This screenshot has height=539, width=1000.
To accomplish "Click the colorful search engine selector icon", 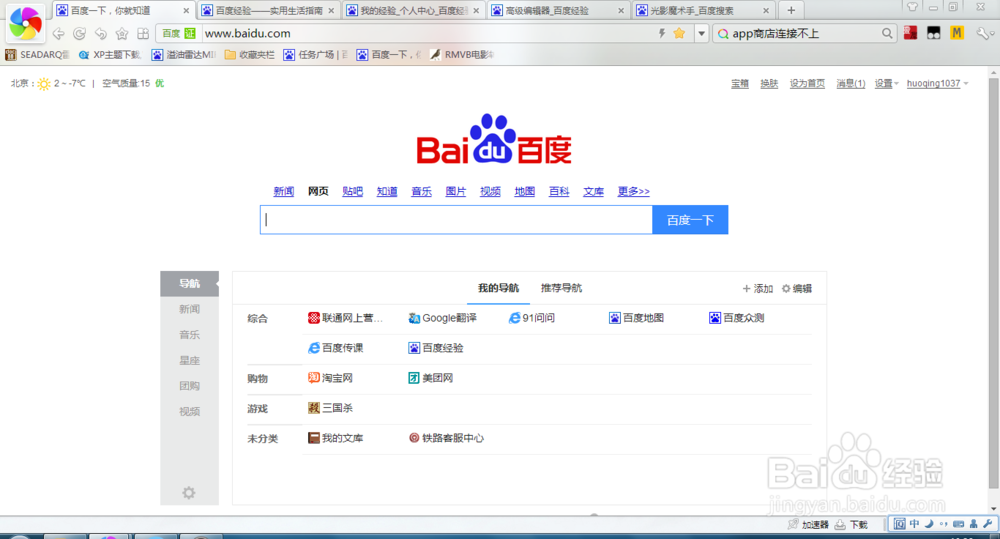I will 723,34.
